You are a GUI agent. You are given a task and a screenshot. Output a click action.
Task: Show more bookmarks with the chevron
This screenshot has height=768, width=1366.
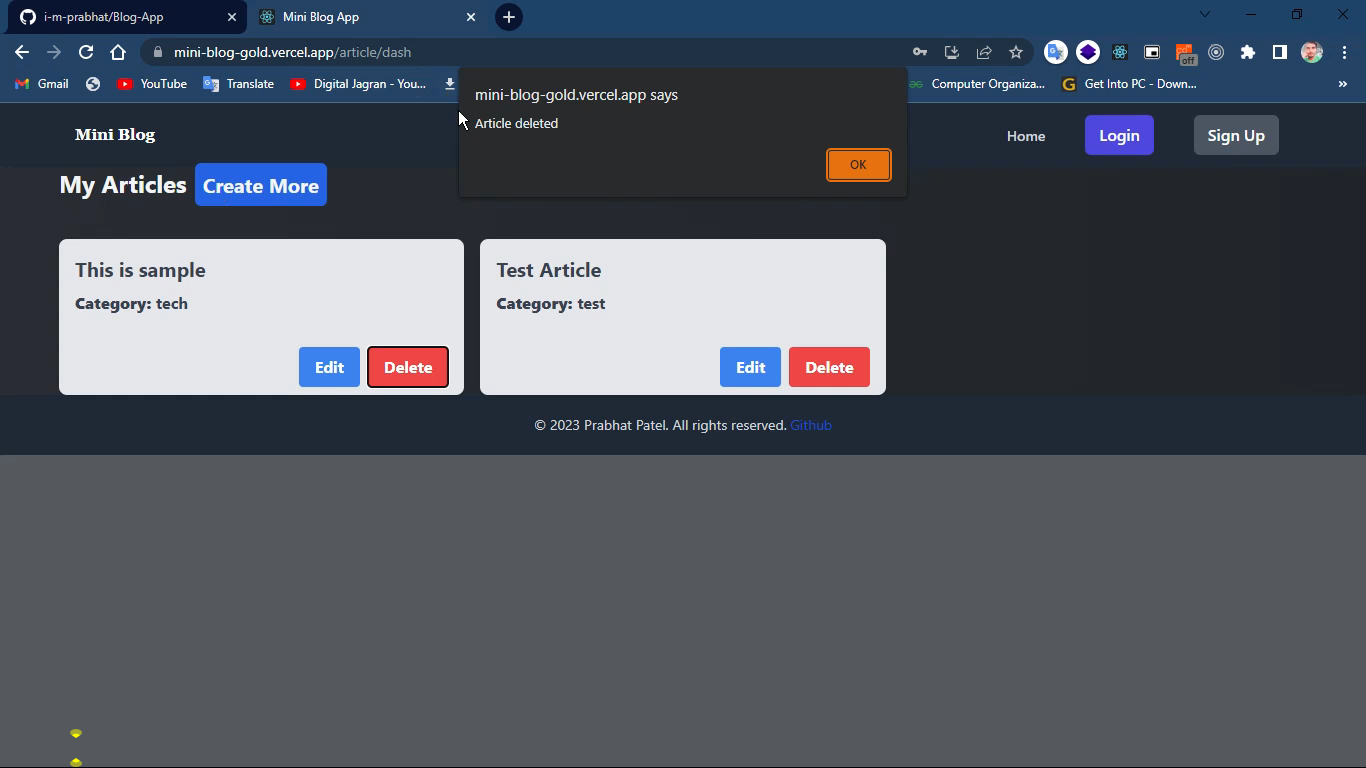(1343, 84)
